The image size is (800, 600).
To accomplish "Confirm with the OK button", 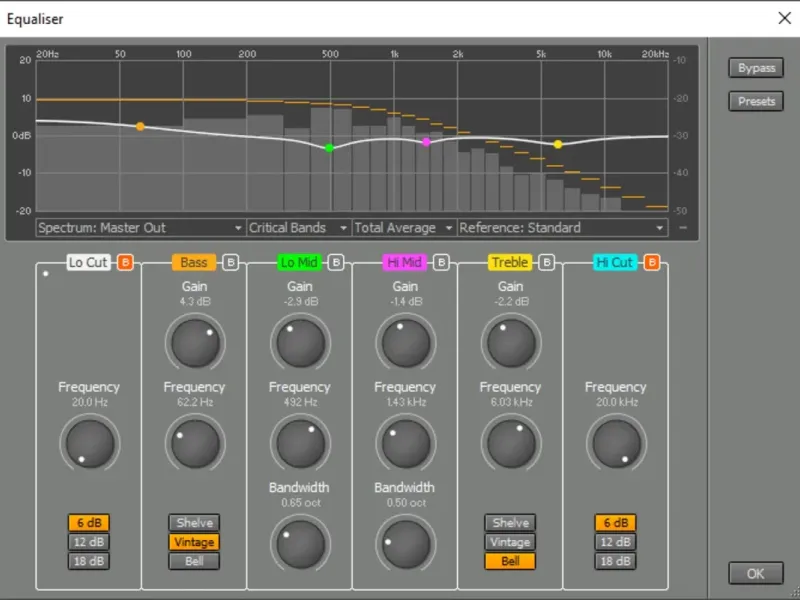I will [x=756, y=574].
